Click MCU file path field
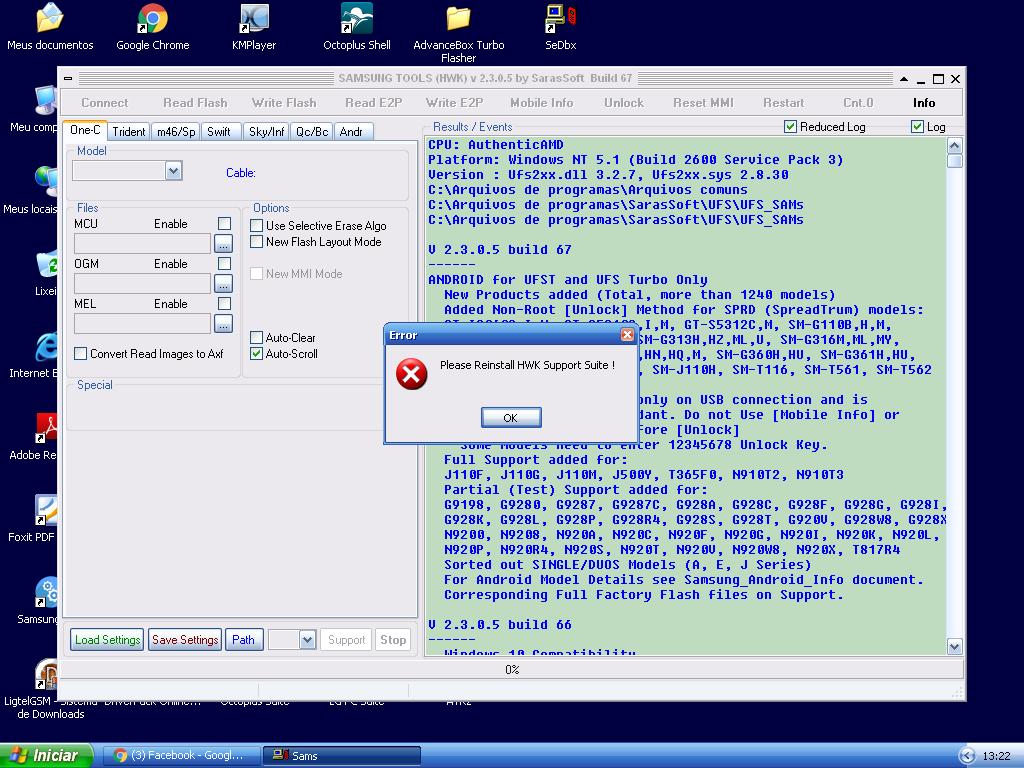The width and height of the screenshot is (1024, 768). [142, 244]
